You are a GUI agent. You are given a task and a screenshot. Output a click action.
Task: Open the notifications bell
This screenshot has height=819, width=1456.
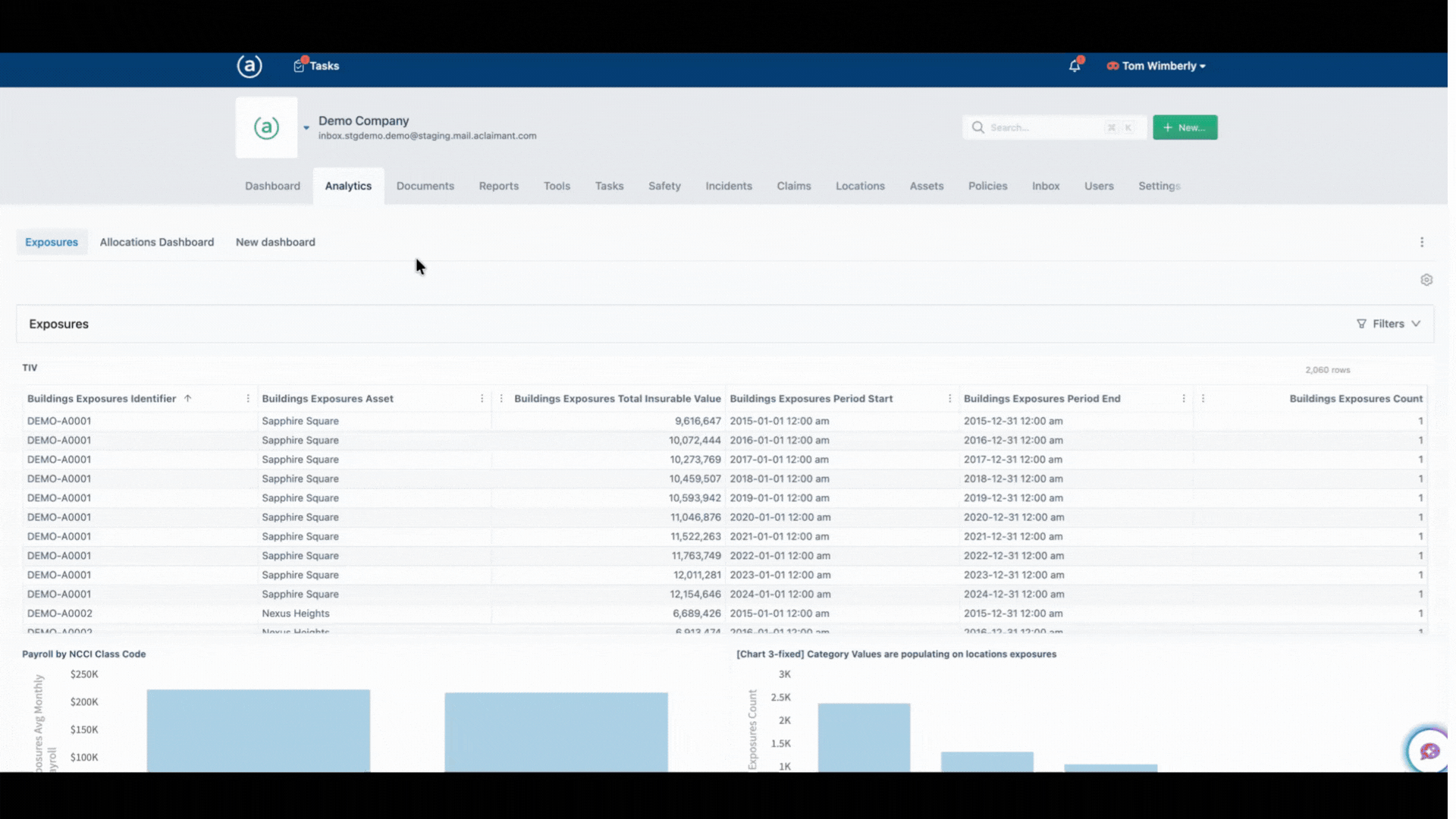(x=1075, y=66)
